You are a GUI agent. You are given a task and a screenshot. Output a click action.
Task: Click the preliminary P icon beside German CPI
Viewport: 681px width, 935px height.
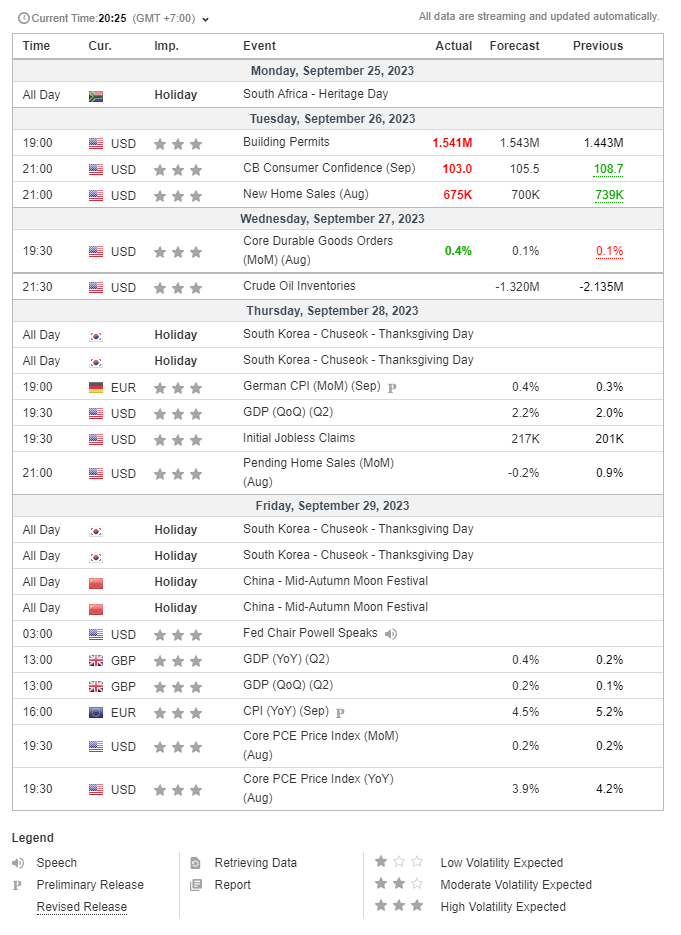[x=392, y=388]
